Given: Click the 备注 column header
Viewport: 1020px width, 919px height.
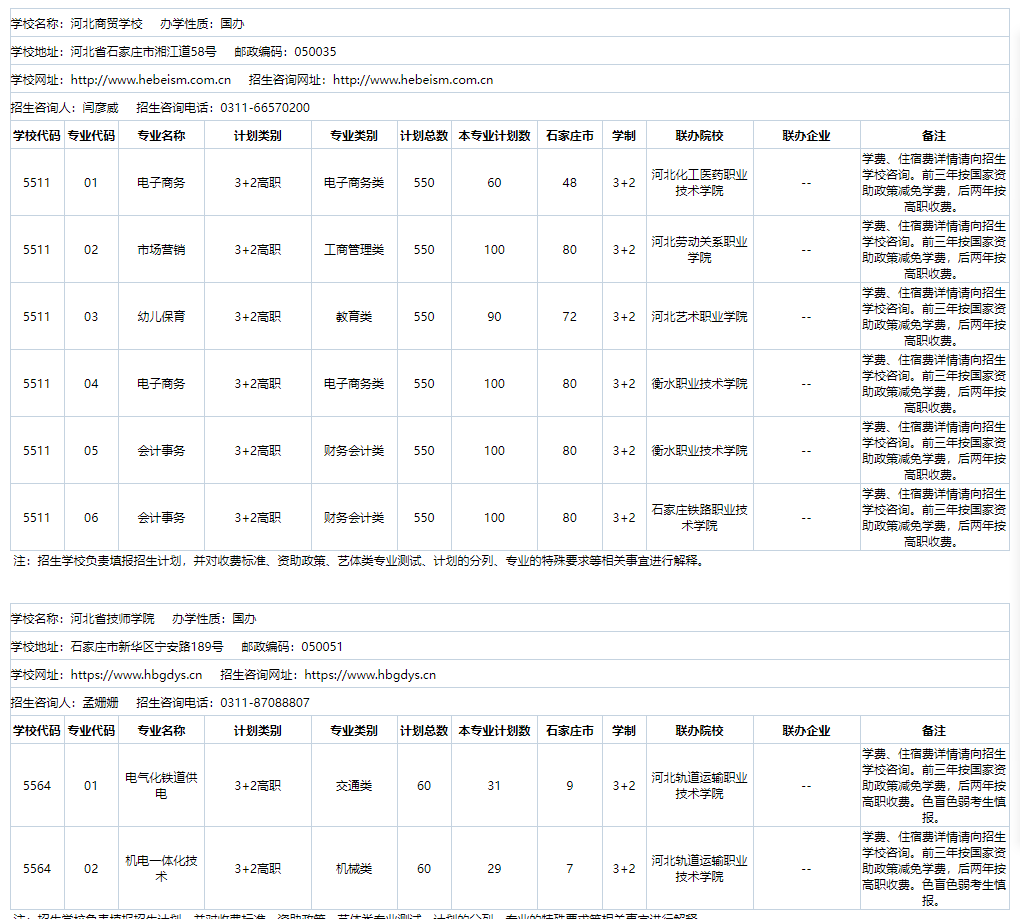Looking at the screenshot, I should click(x=936, y=134).
